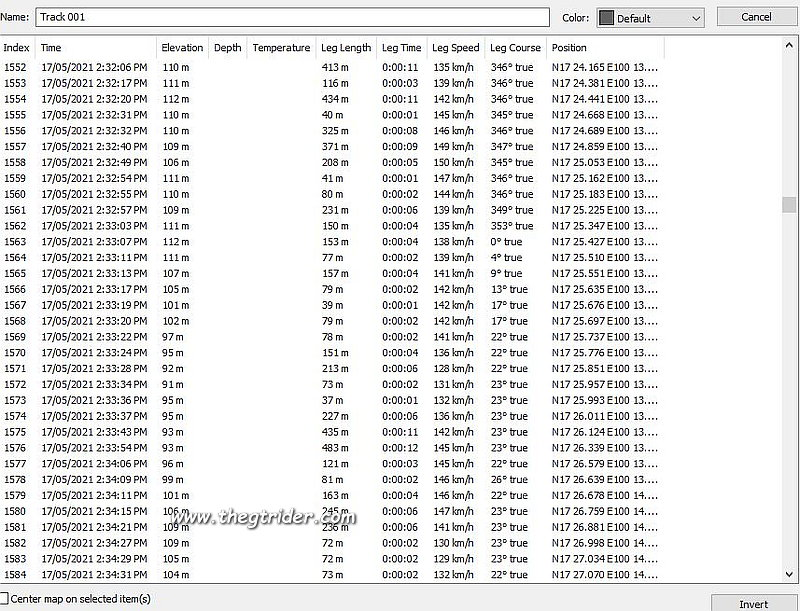
Task: Select track point row 1576
Action: 300,448
